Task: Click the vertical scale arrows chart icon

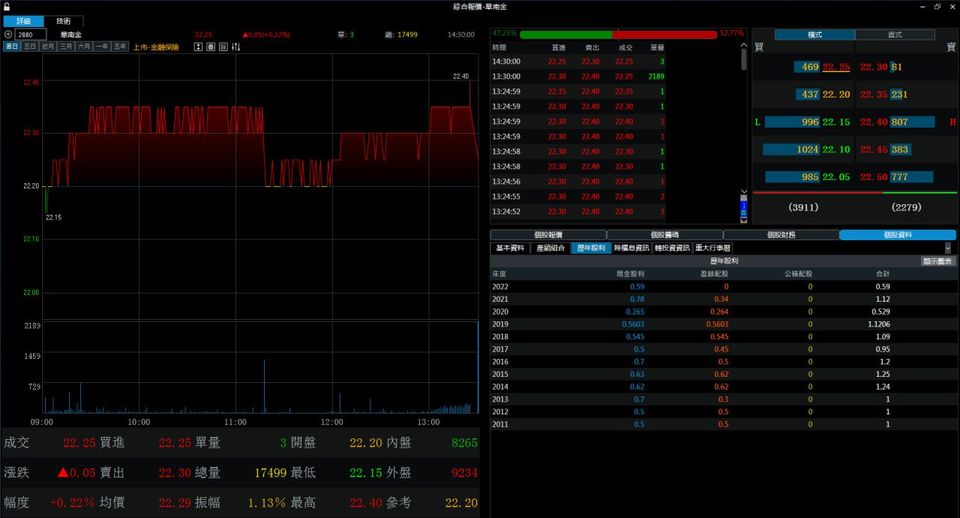Action: point(198,47)
